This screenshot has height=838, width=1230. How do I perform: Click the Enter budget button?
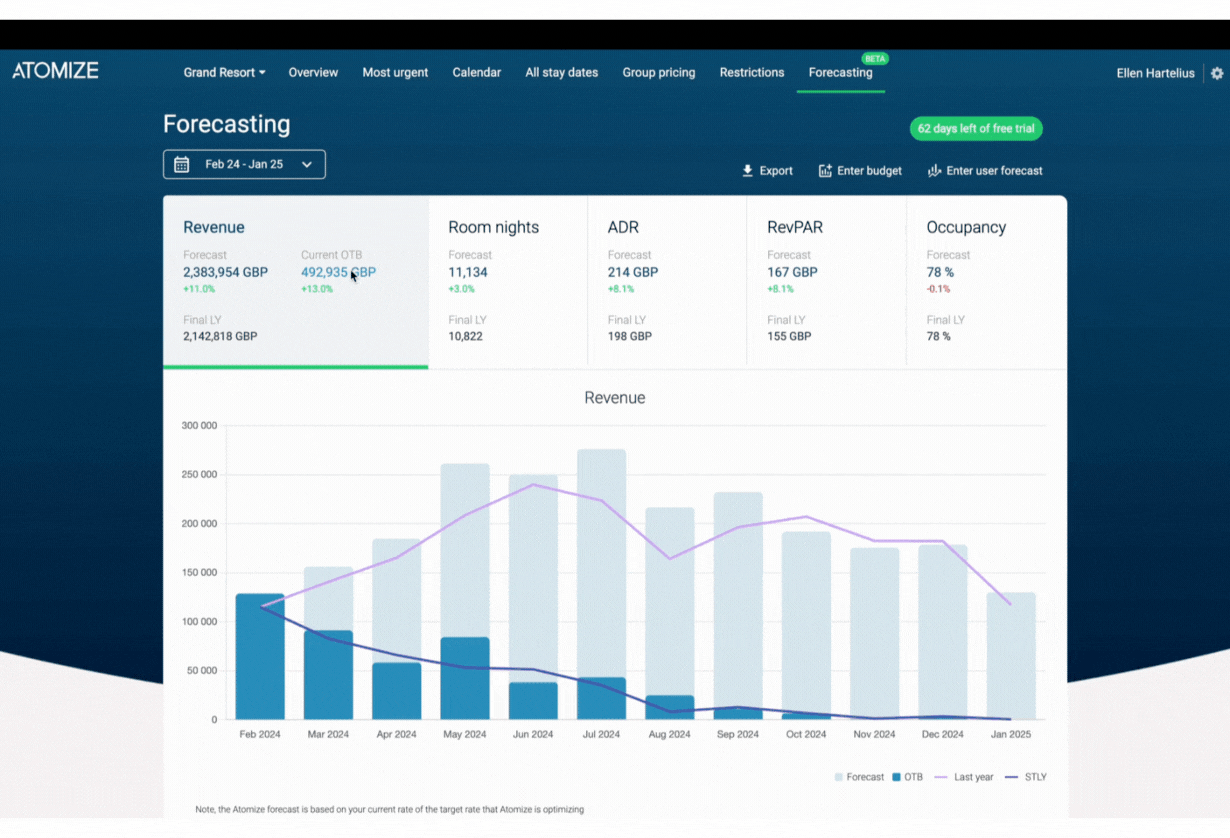tap(860, 170)
